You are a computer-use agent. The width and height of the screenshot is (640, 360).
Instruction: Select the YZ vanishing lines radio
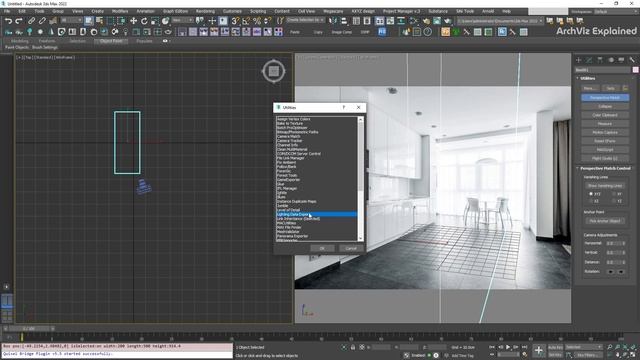click(x=613, y=201)
